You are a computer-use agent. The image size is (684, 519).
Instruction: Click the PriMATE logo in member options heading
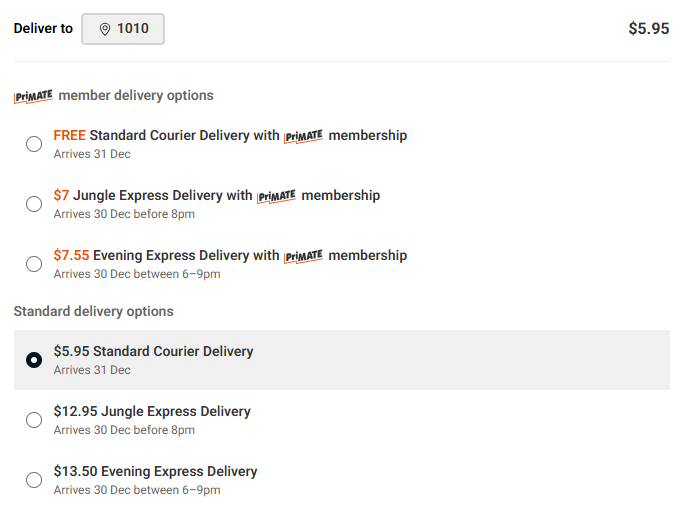click(33, 96)
